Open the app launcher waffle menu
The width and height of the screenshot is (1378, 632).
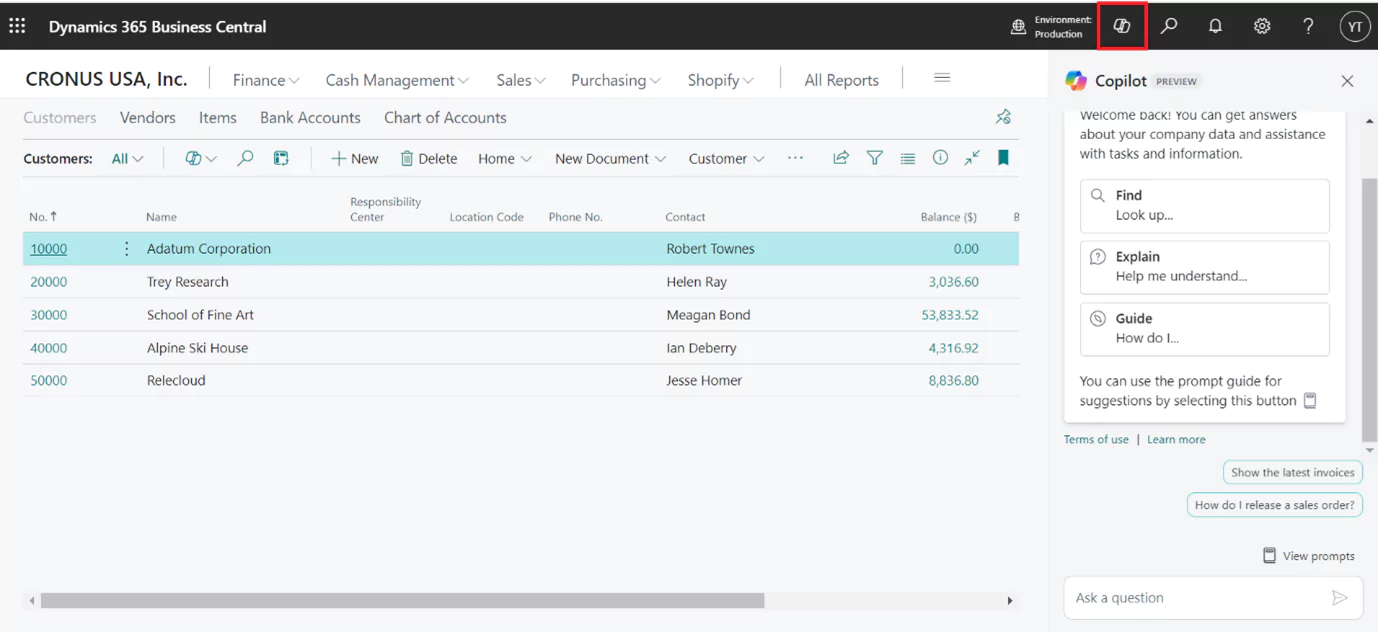pyautogui.click(x=17, y=26)
